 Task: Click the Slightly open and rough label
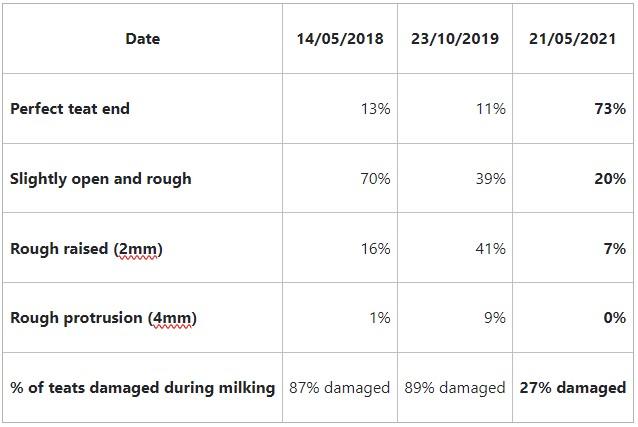pyautogui.click(x=100, y=179)
